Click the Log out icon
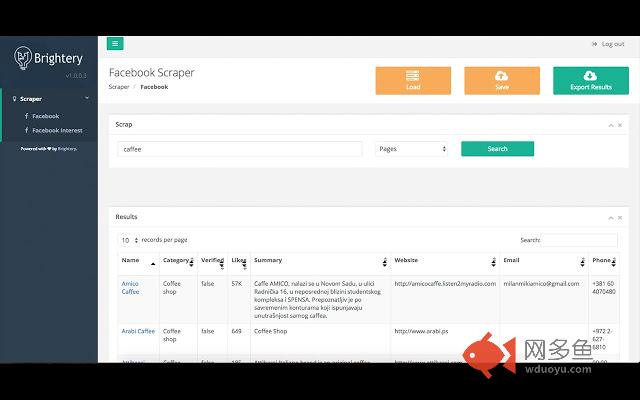The image size is (640, 400). 594,44
